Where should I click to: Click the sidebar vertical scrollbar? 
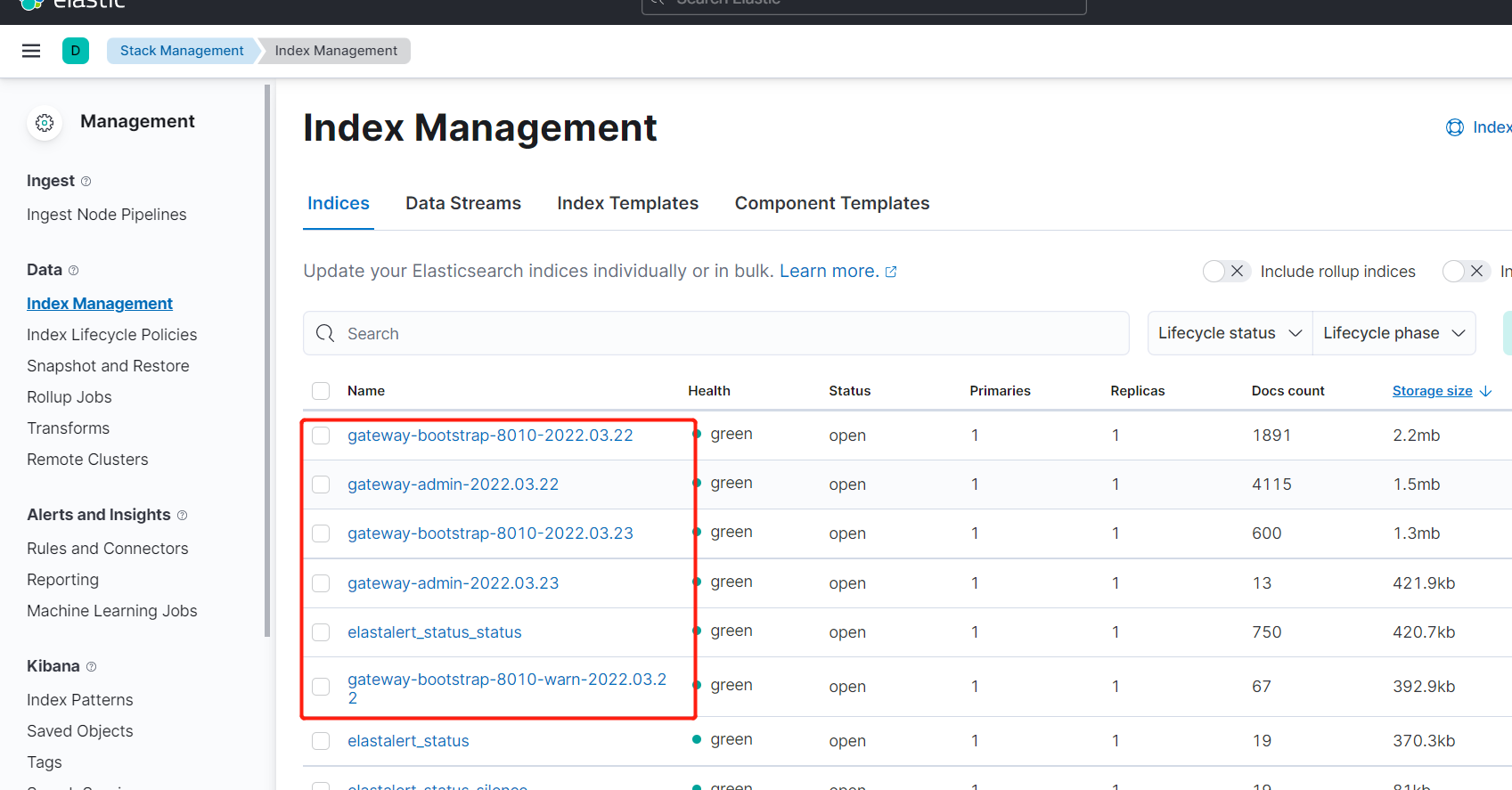(x=267, y=361)
